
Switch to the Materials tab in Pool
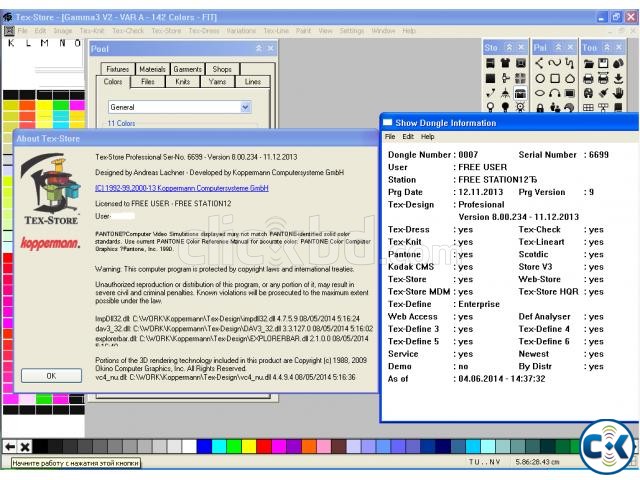152,69
